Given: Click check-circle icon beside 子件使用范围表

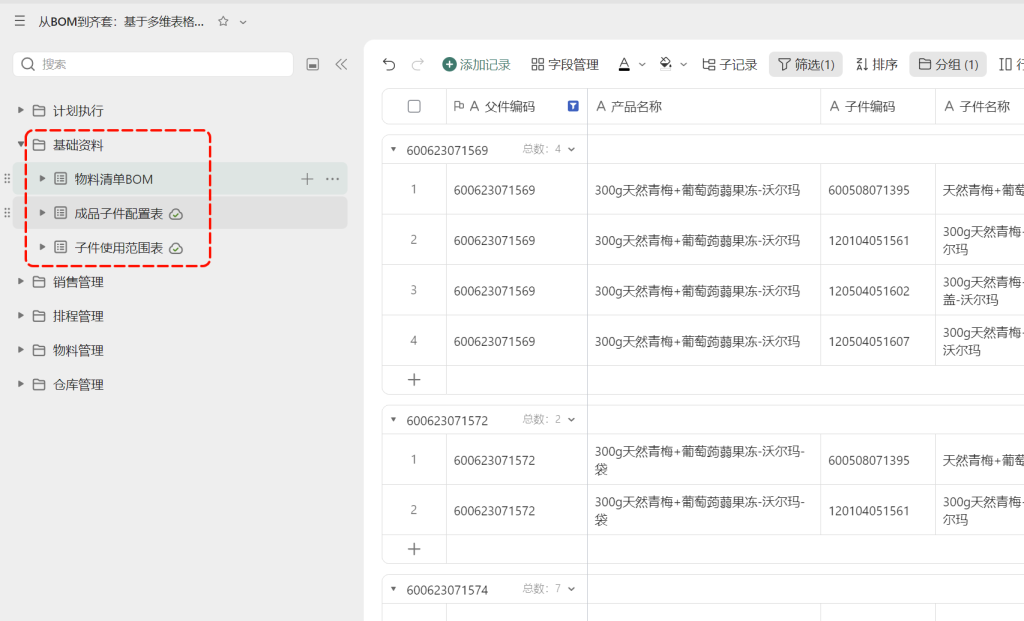Looking at the screenshot, I should point(176,248).
